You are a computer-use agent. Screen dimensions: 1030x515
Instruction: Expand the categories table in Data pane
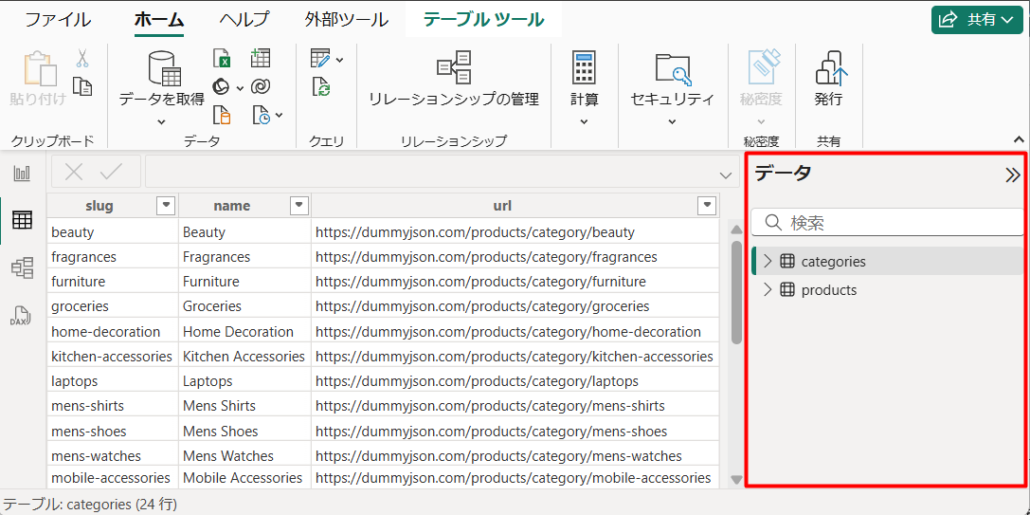click(768, 261)
